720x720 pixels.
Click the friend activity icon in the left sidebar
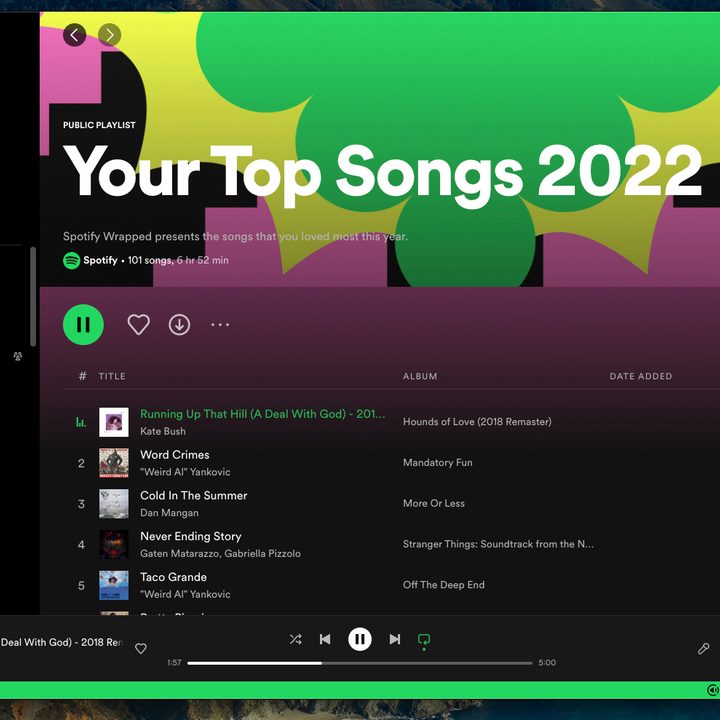pyautogui.click(x=17, y=356)
